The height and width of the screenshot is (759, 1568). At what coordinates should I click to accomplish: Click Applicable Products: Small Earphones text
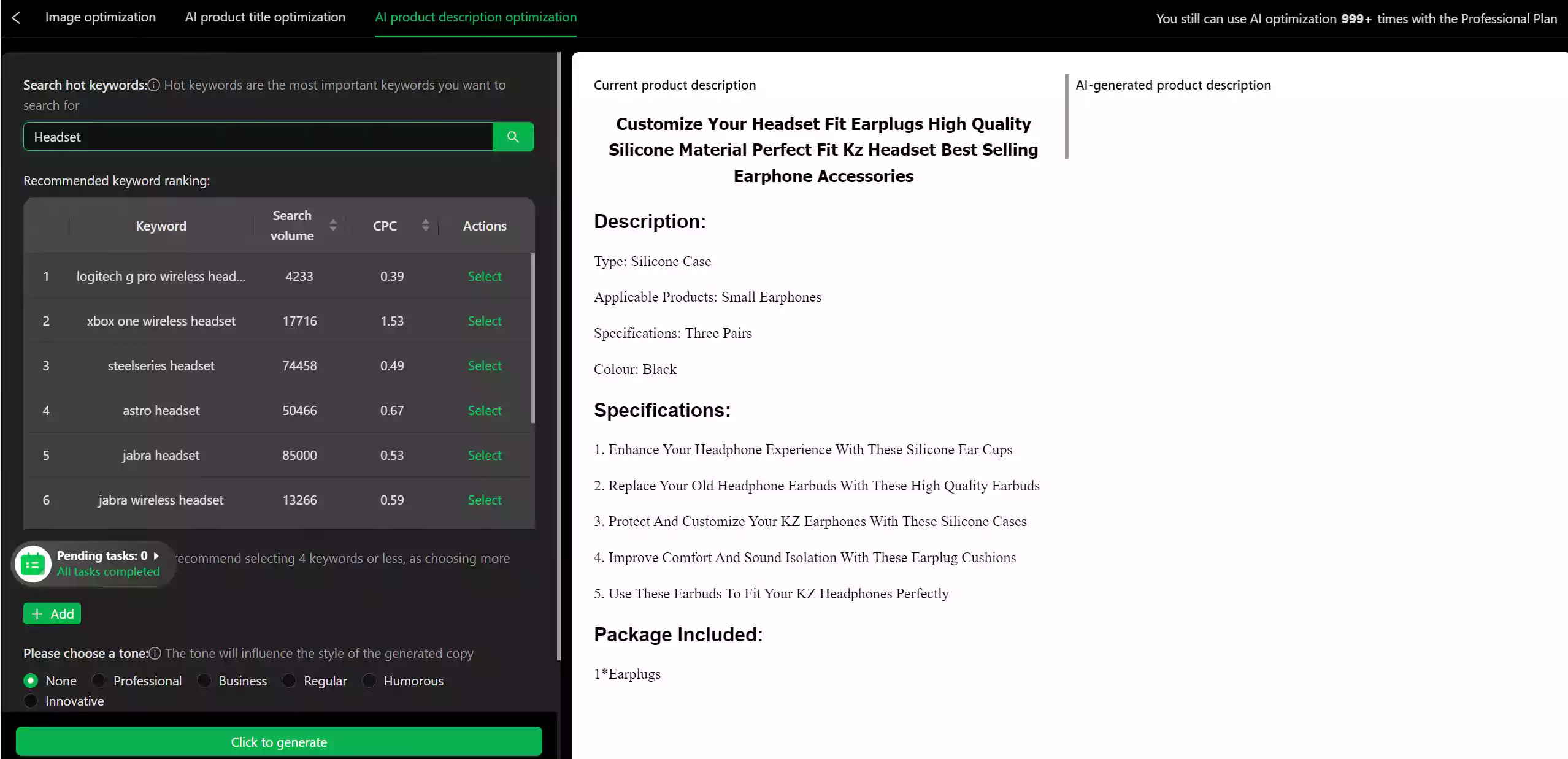coord(707,297)
